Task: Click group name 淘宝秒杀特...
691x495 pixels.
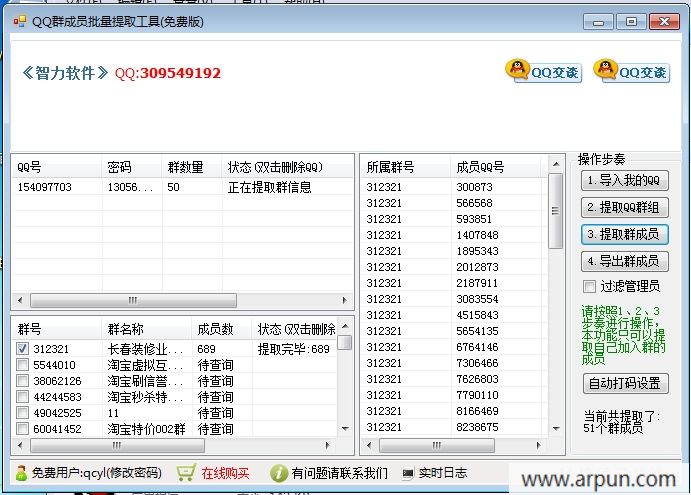Action: pyautogui.click(x=145, y=397)
